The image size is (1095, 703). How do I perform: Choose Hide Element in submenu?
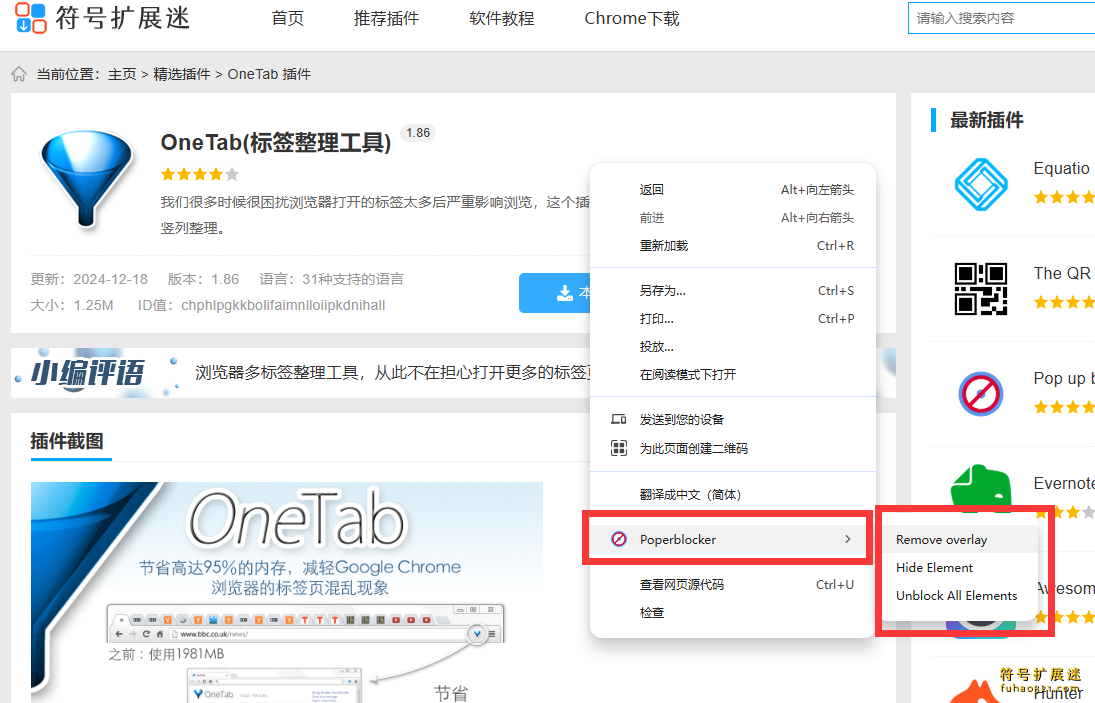934,567
